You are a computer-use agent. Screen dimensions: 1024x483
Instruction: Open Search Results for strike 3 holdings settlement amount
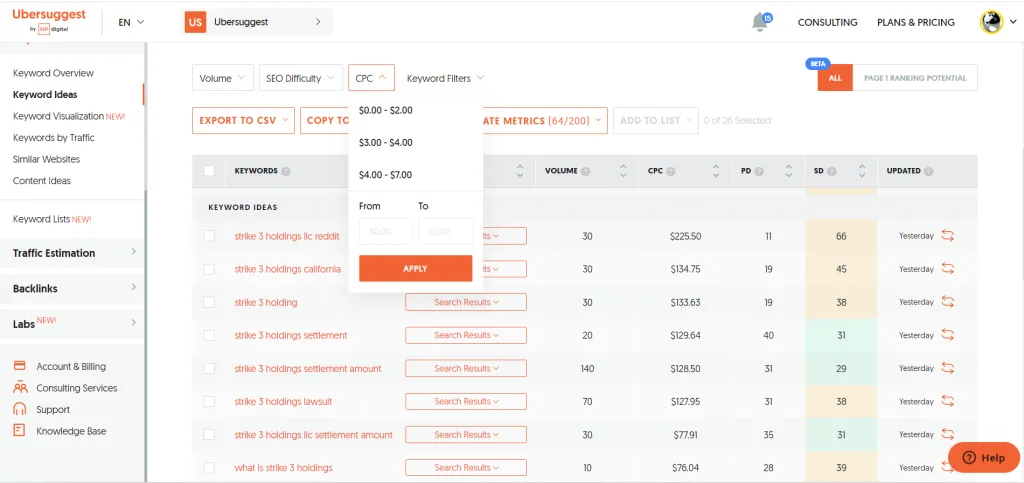(x=466, y=368)
